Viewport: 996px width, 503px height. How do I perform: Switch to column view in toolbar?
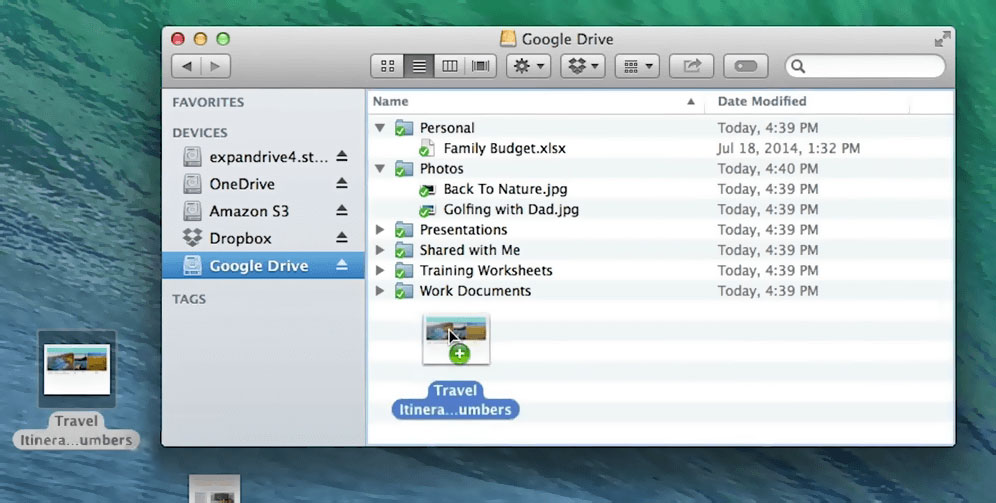coord(450,66)
